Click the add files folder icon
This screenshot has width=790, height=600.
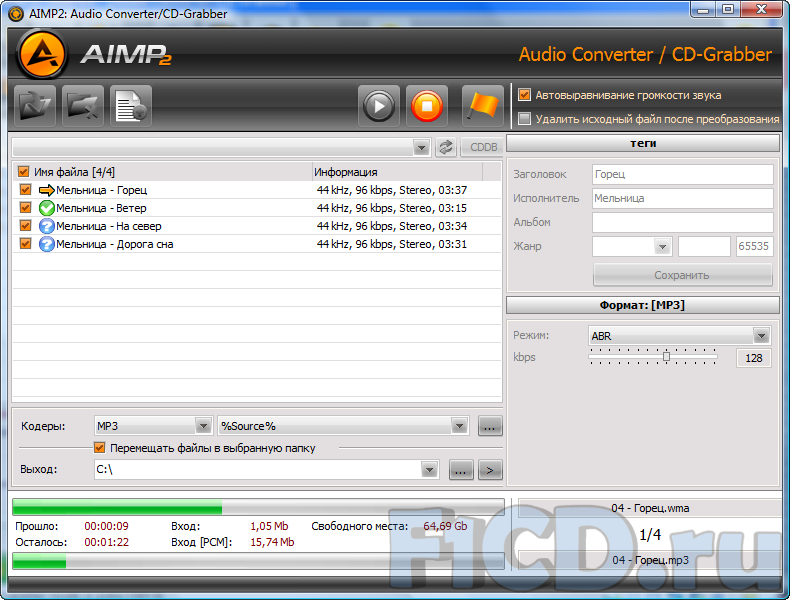(x=35, y=106)
